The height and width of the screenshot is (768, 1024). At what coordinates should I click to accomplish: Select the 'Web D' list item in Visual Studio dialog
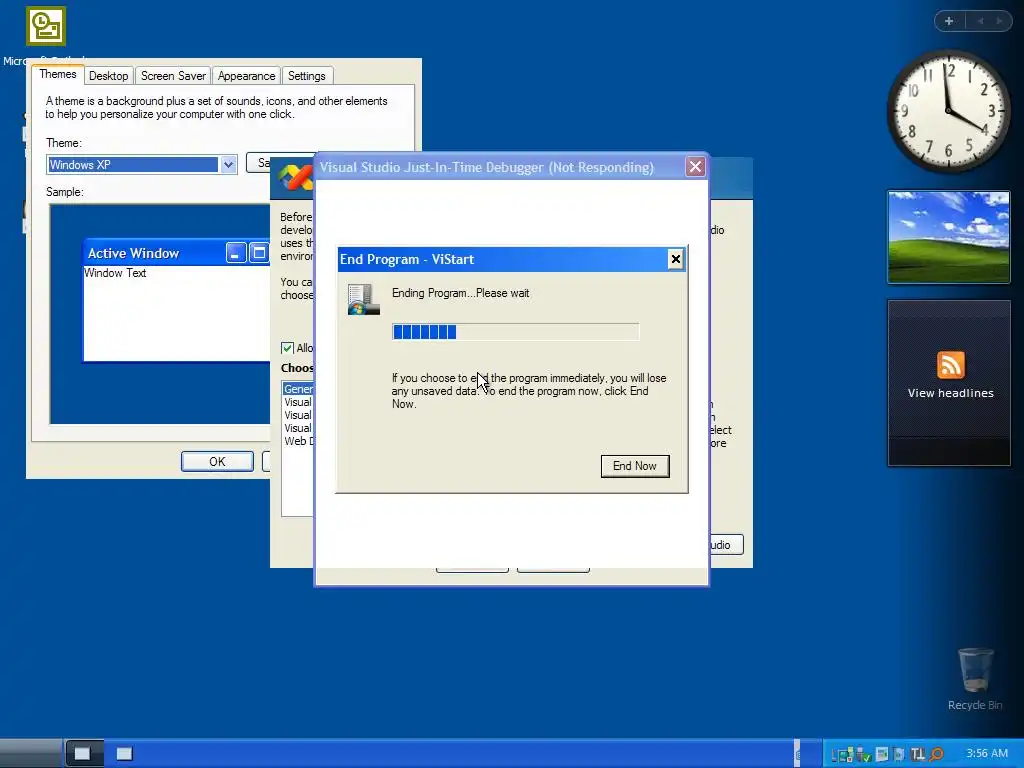[x=298, y=441]
